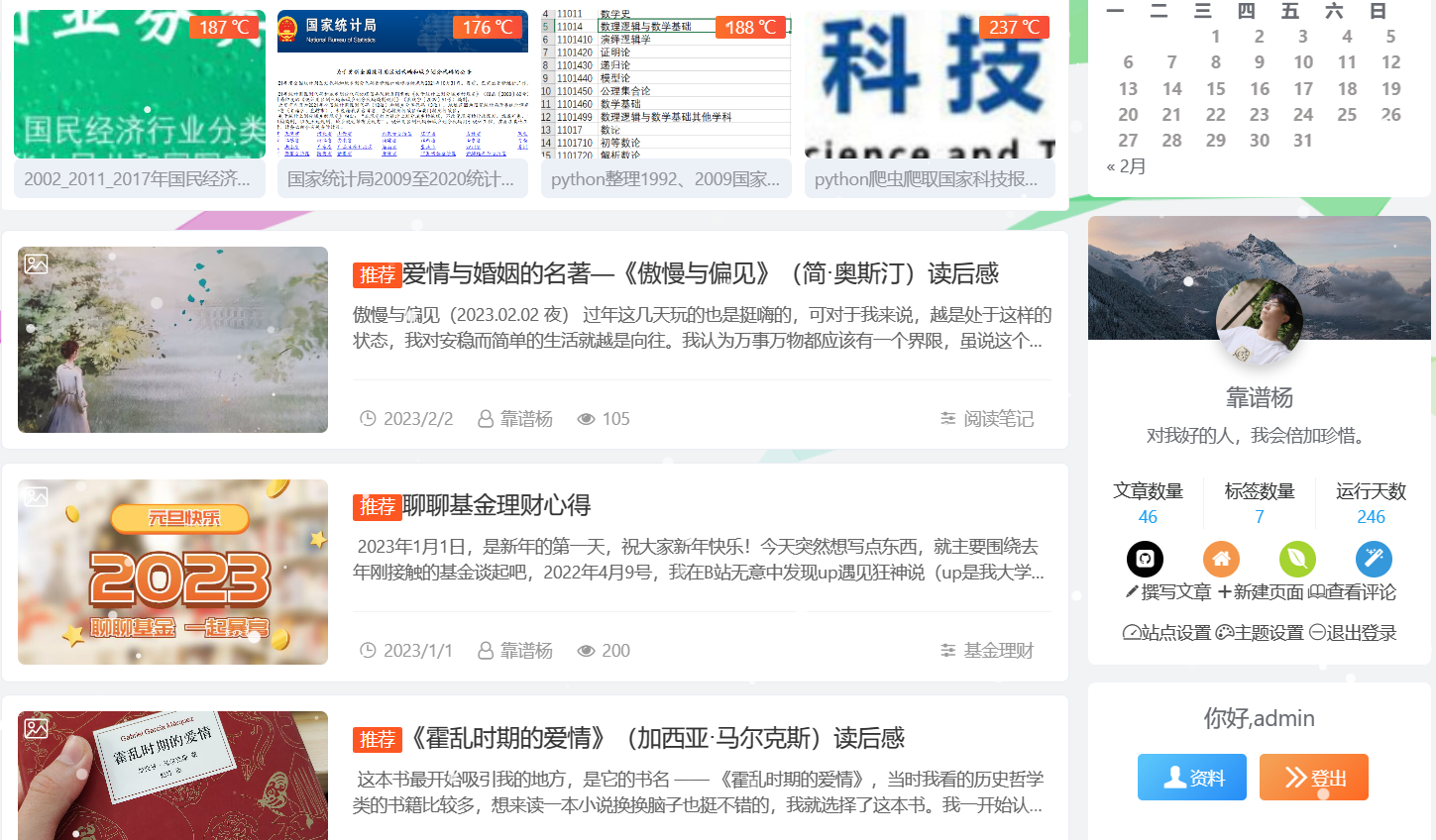Click the 傲慢与偏见 post excerpt text

coord(702,328)
